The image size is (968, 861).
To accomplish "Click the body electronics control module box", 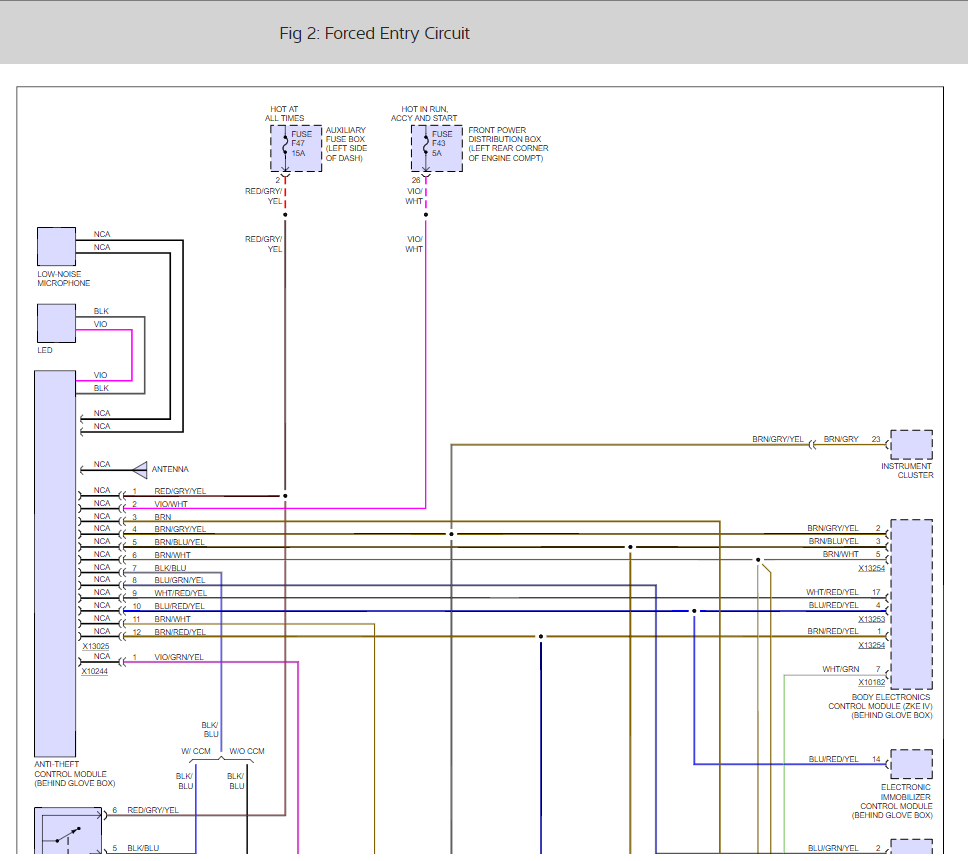I will (x=910, y=603).
